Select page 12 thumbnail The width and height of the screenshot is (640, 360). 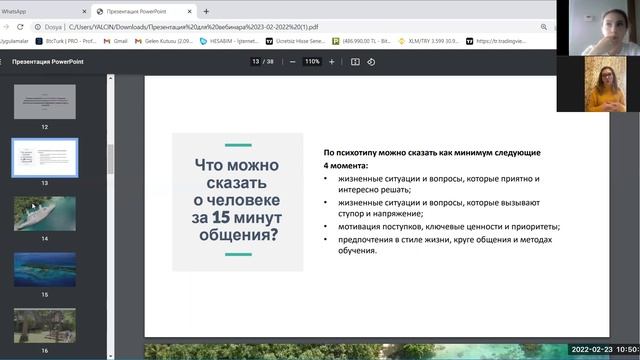point(45,102)
